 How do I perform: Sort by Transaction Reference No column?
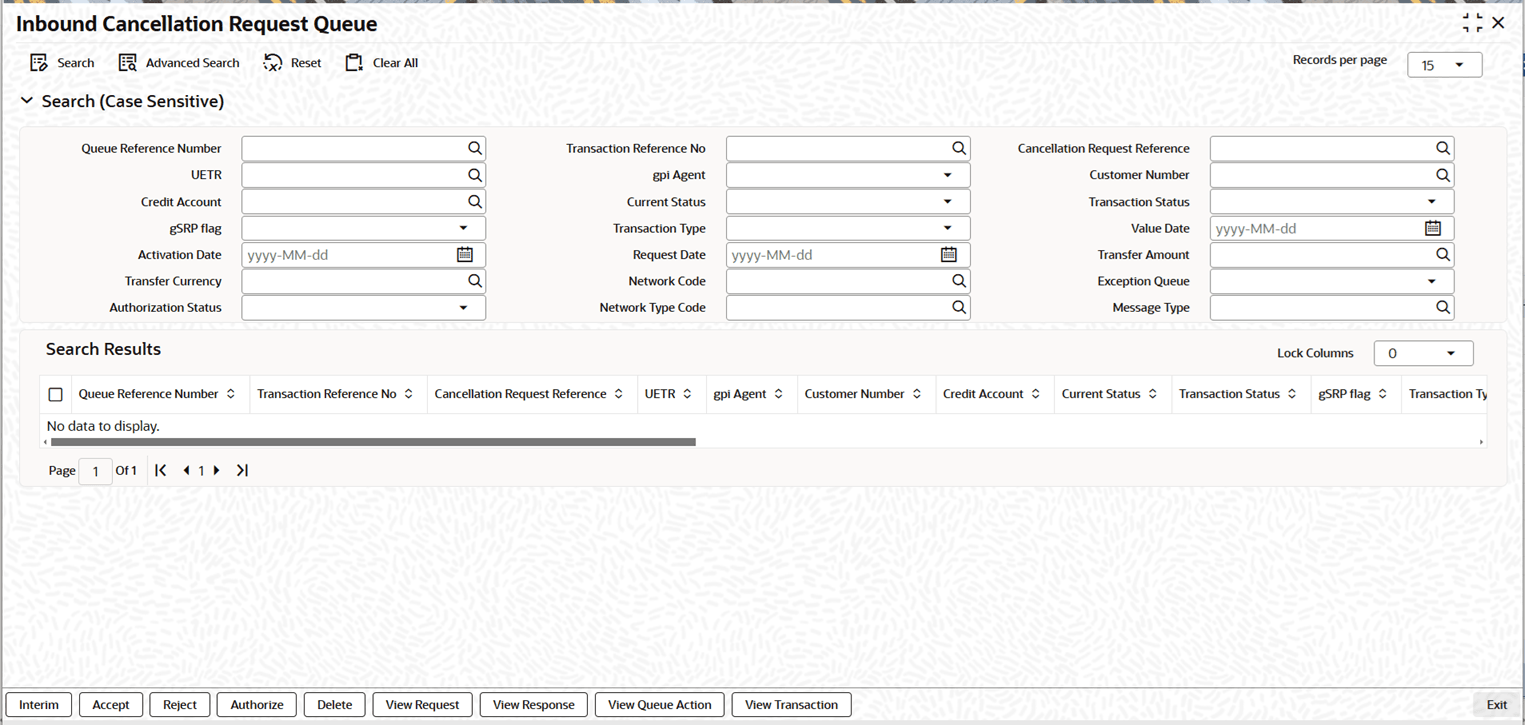[409, 394]
